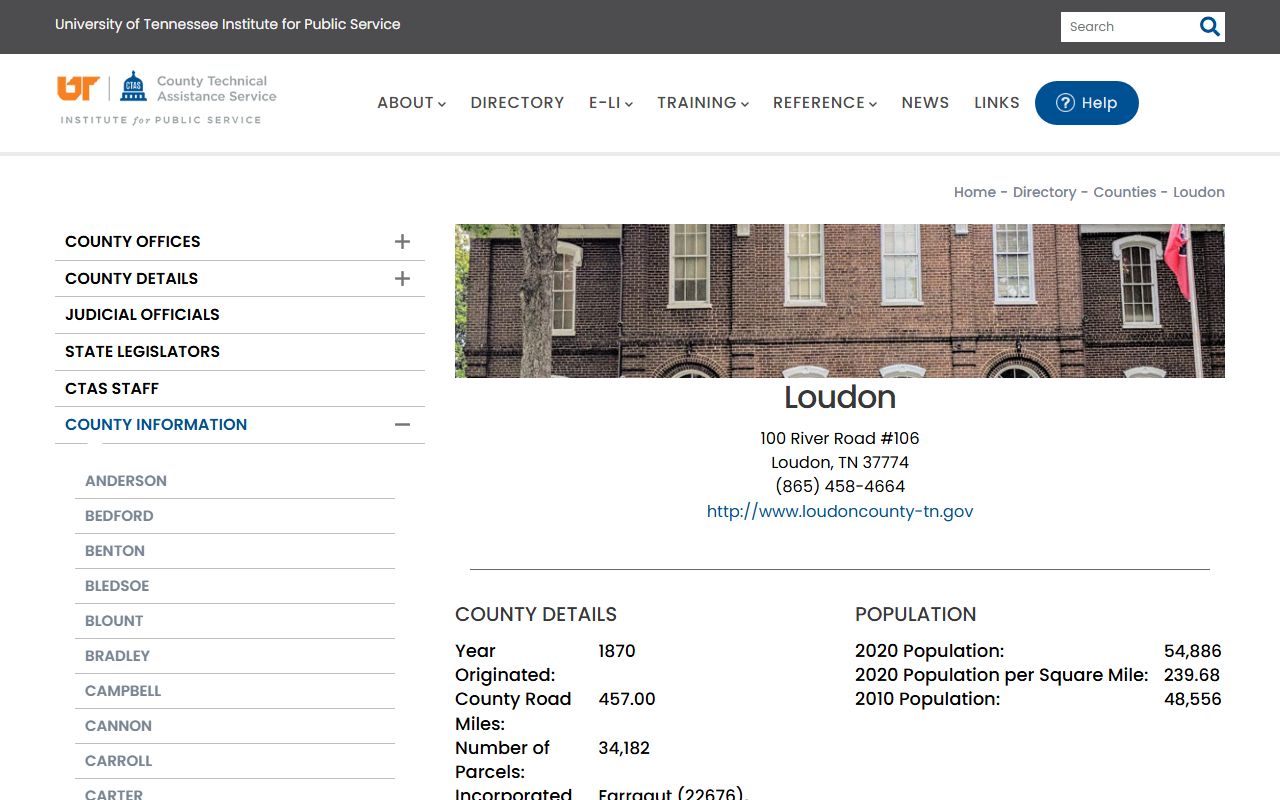Screen dimensions: 1280x800
Task: Follow the Counties breadcrumb link
Action: pos(1125,192)
